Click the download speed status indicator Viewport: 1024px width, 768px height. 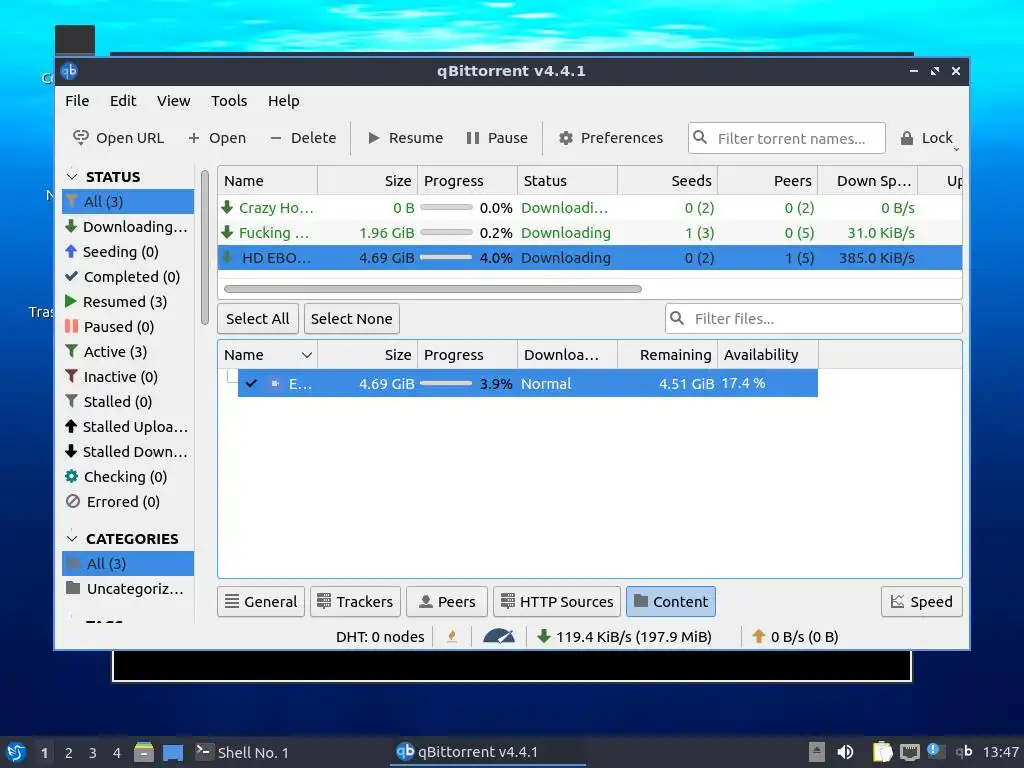pos(624,637)
